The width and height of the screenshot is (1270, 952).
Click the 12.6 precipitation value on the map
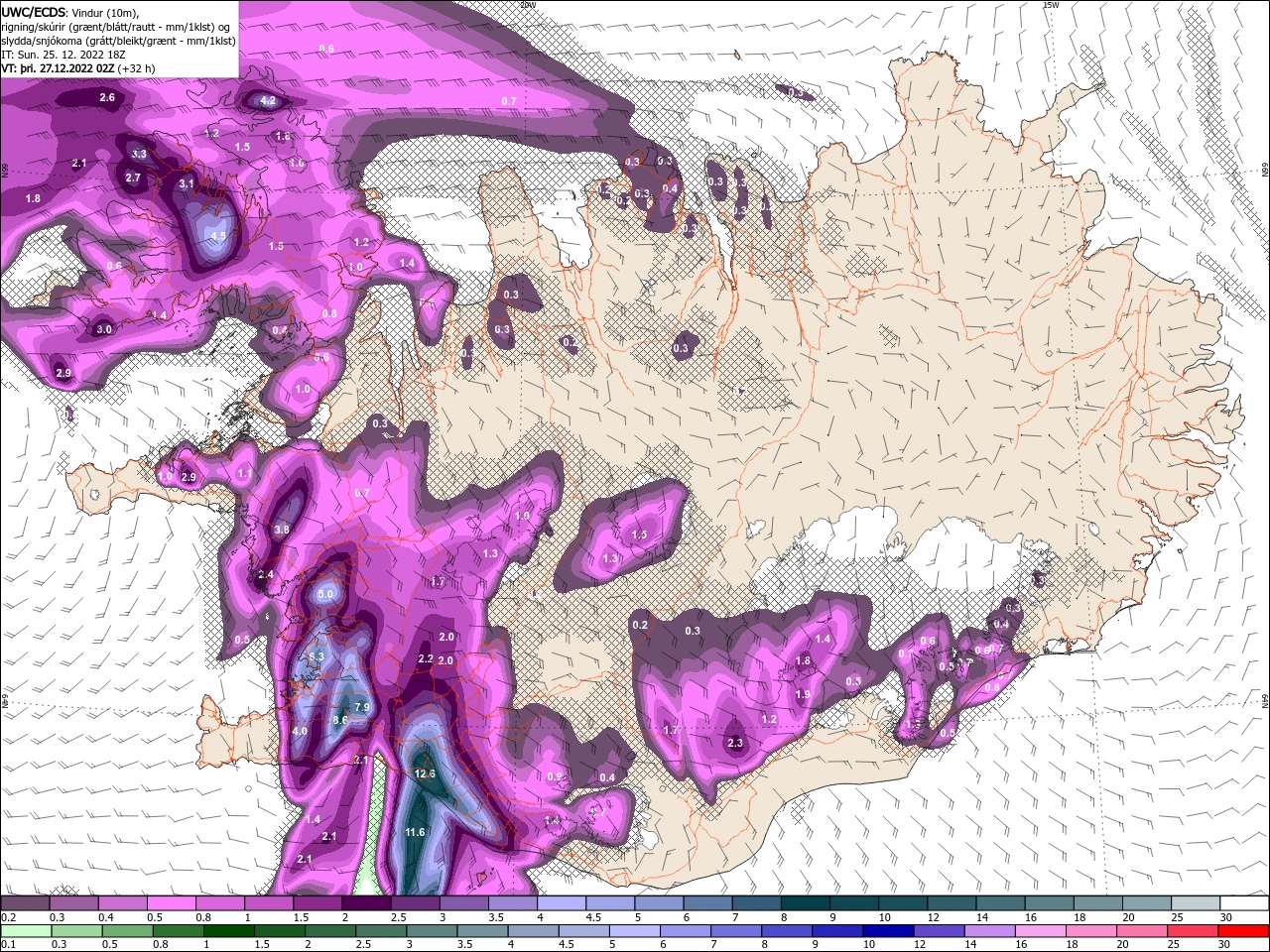click(x=425, y=773)
